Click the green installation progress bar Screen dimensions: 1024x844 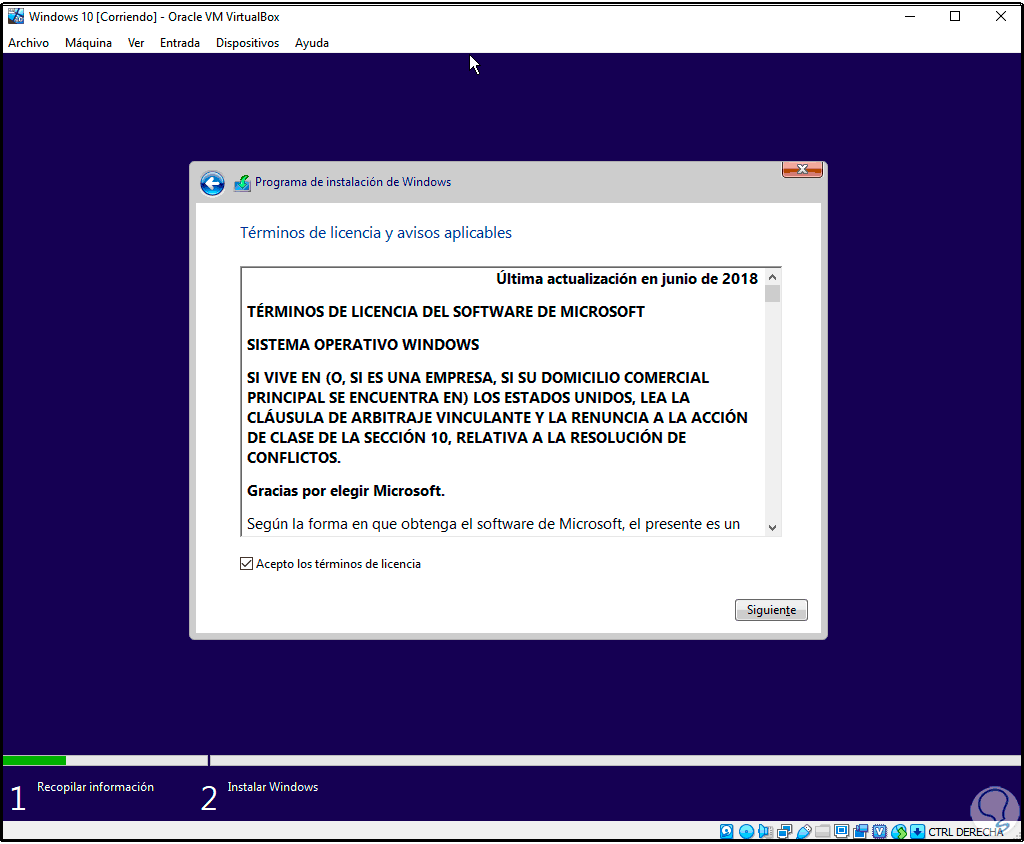35,760
